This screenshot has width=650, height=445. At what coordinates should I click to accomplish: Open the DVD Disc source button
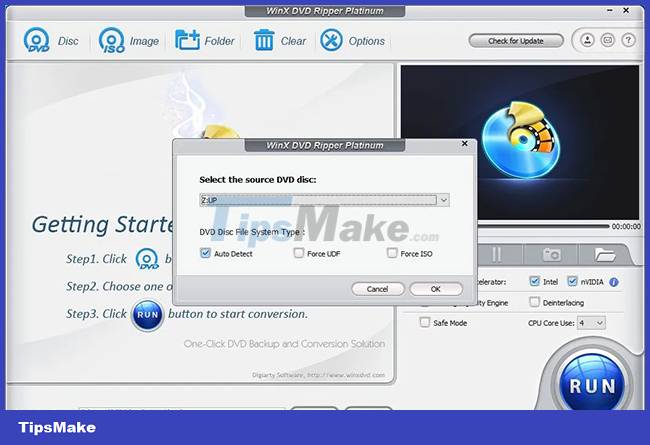51,41
